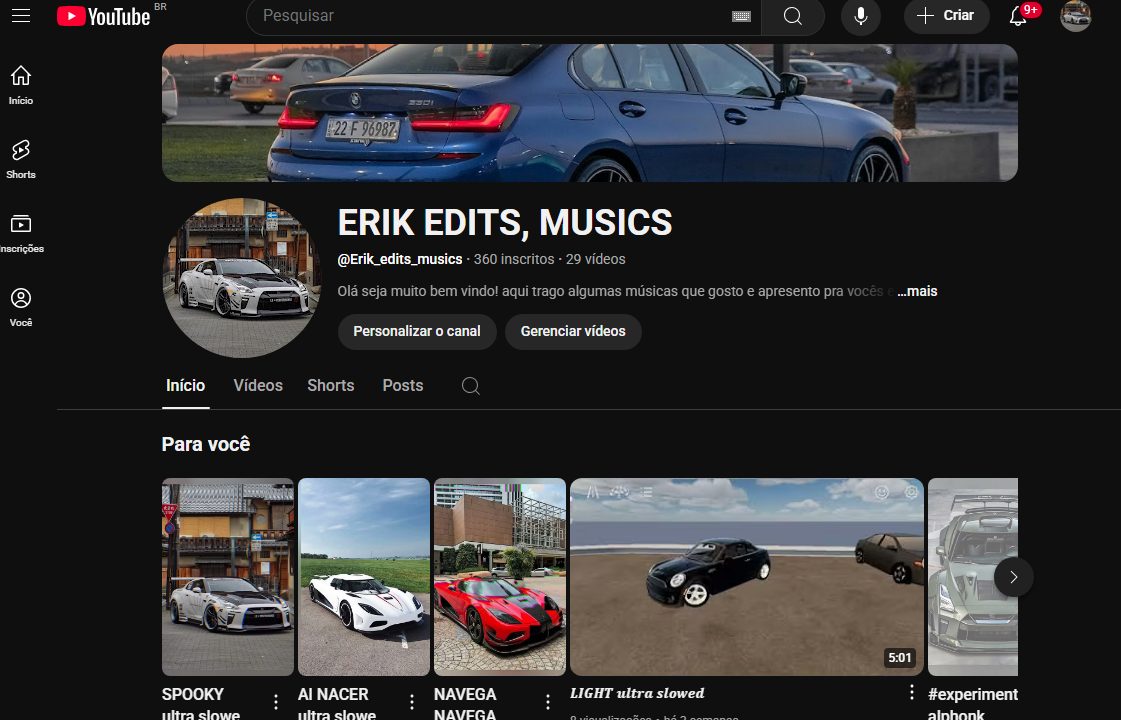Click the channel search magnifier icon
This screenshot has height=720, width=1121.
pyautogui.click(x=470, y=386)
